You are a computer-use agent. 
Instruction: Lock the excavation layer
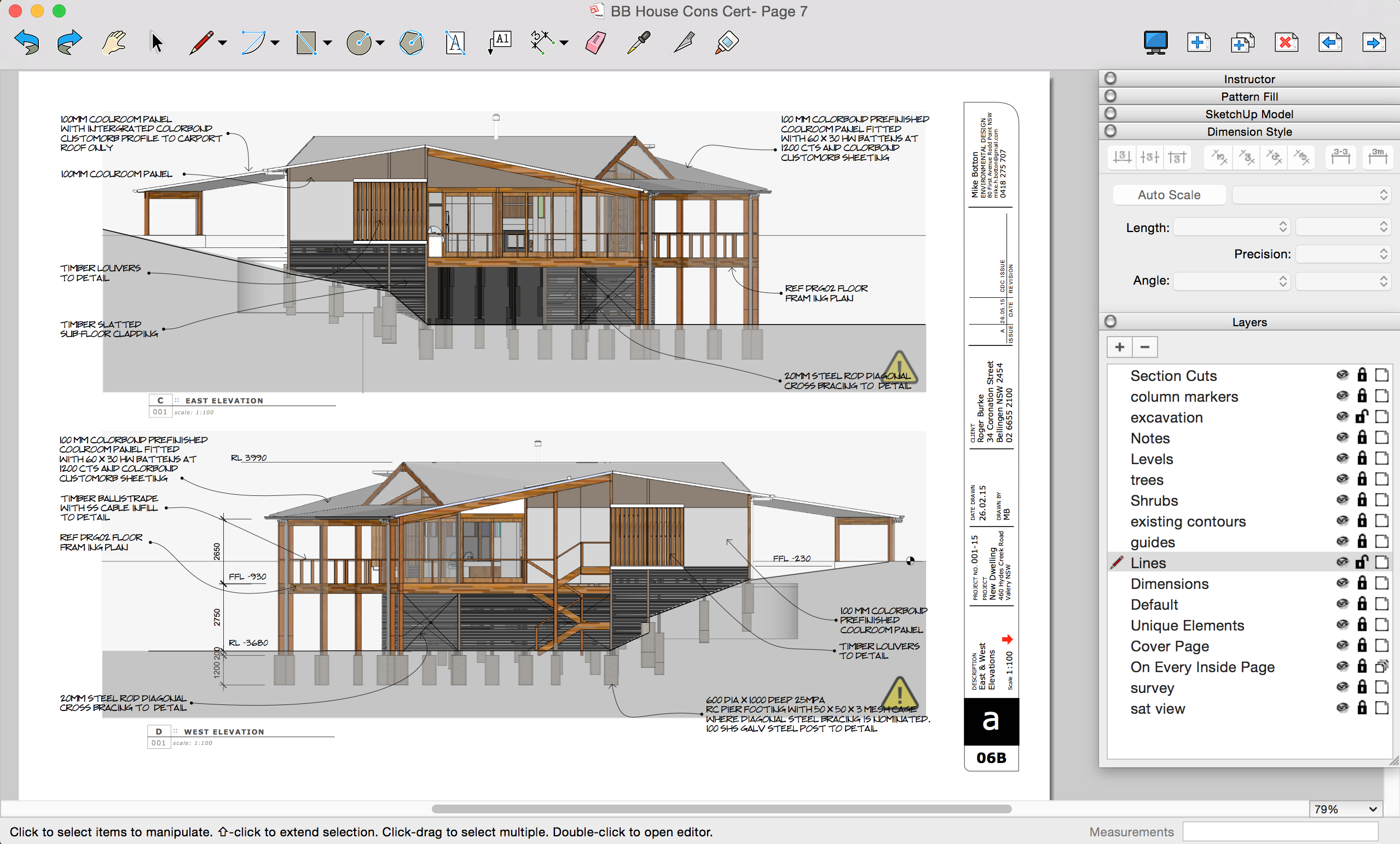1362,417
